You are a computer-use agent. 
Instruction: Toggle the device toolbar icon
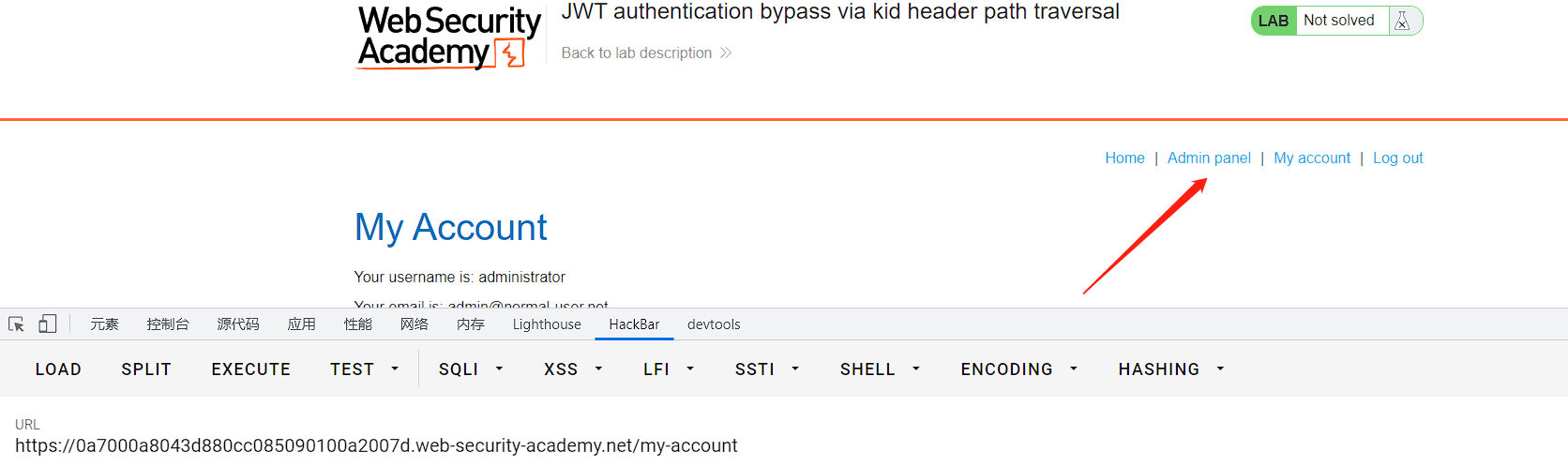pyautogui.click(x=47, y=324)
